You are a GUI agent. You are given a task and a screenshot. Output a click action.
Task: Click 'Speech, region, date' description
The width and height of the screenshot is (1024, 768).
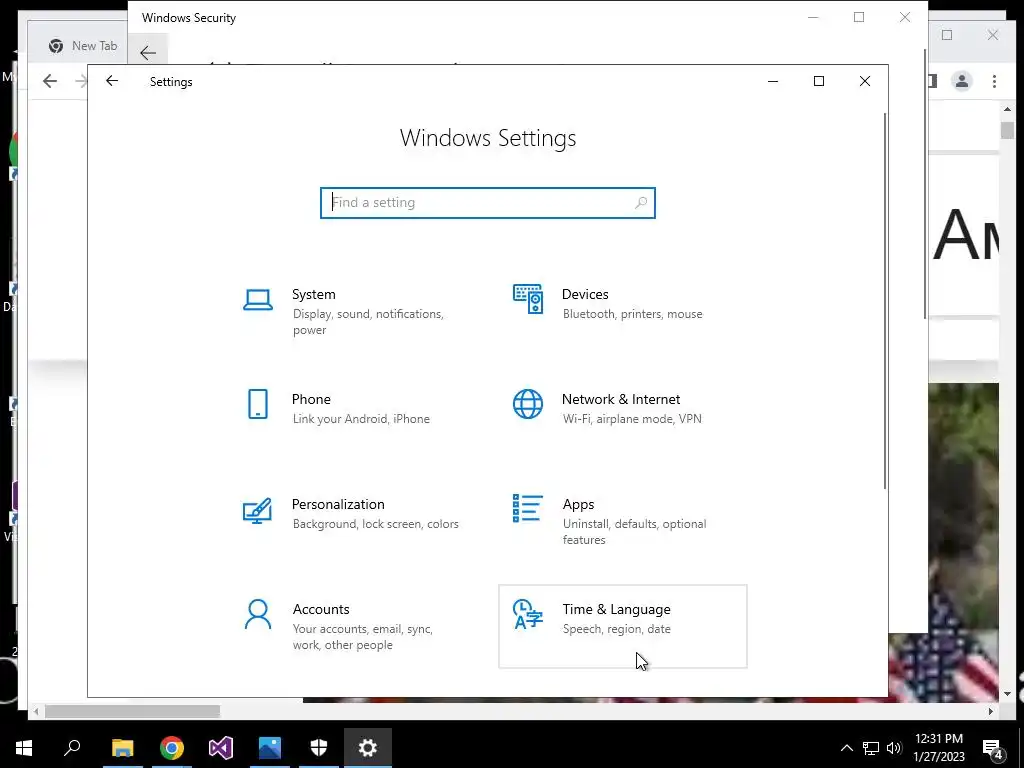[x=616, y=630]
